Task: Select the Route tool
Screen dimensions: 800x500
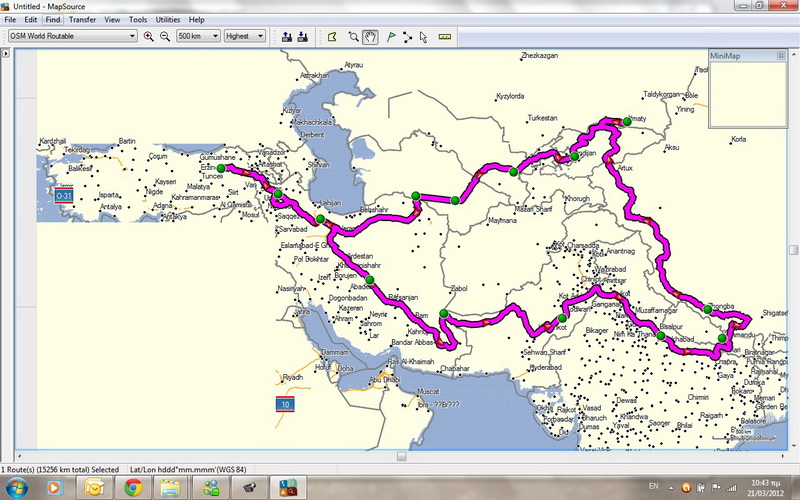Action: [407, 36]
